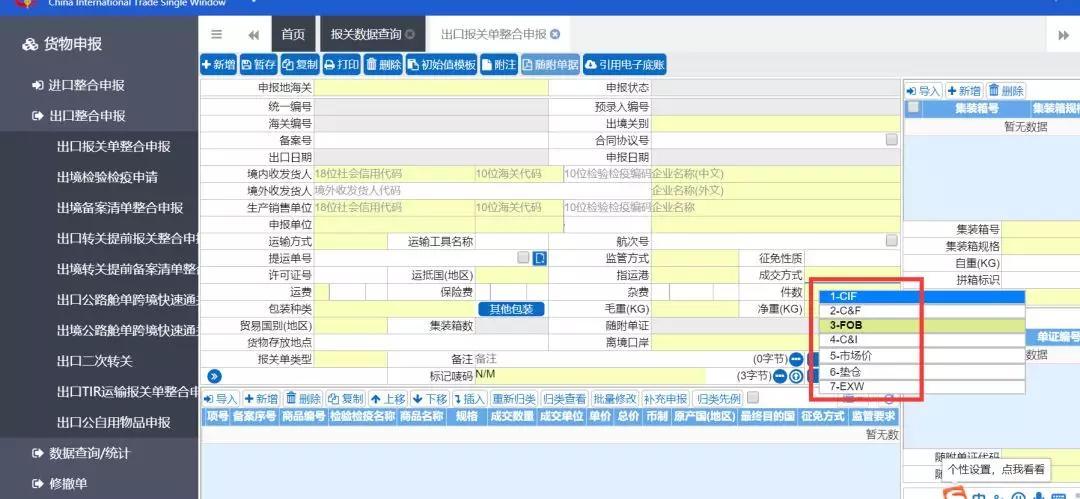Click the 引用电子底账 cloud button
This screenshot has width=1080, height=499.
click(x=624, y=65)
